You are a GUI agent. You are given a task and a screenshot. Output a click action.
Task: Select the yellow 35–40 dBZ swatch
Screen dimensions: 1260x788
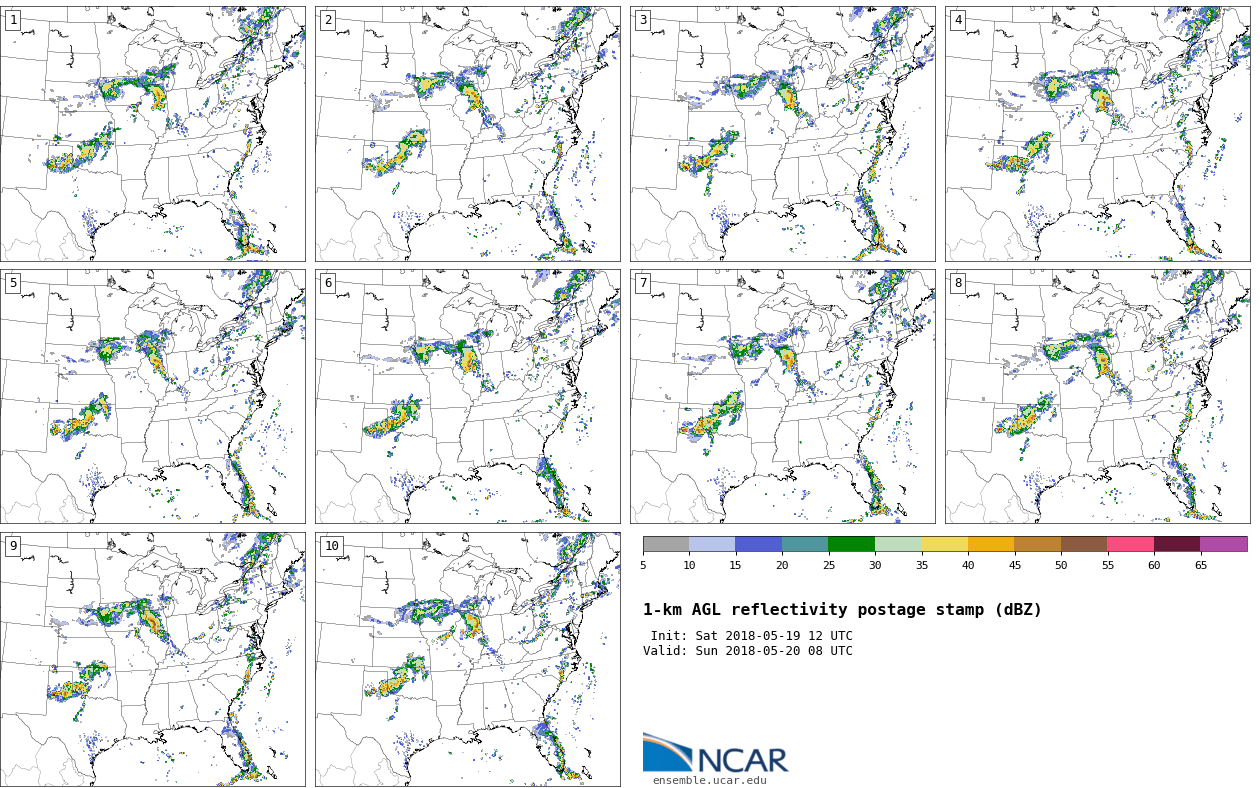click(x=944, y=544)
